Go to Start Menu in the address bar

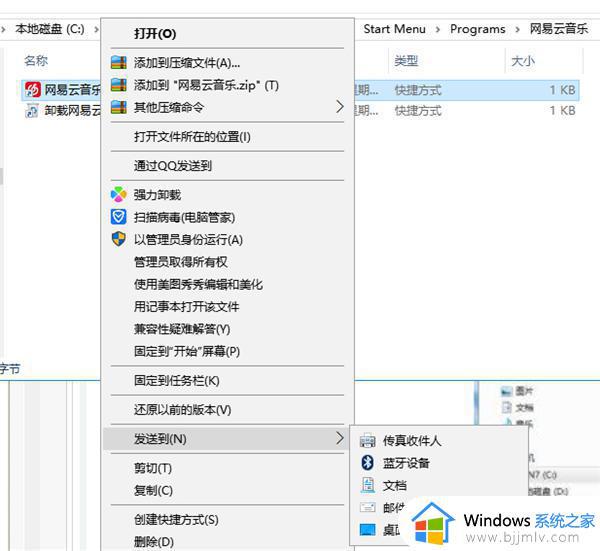[x=395, y=29]
